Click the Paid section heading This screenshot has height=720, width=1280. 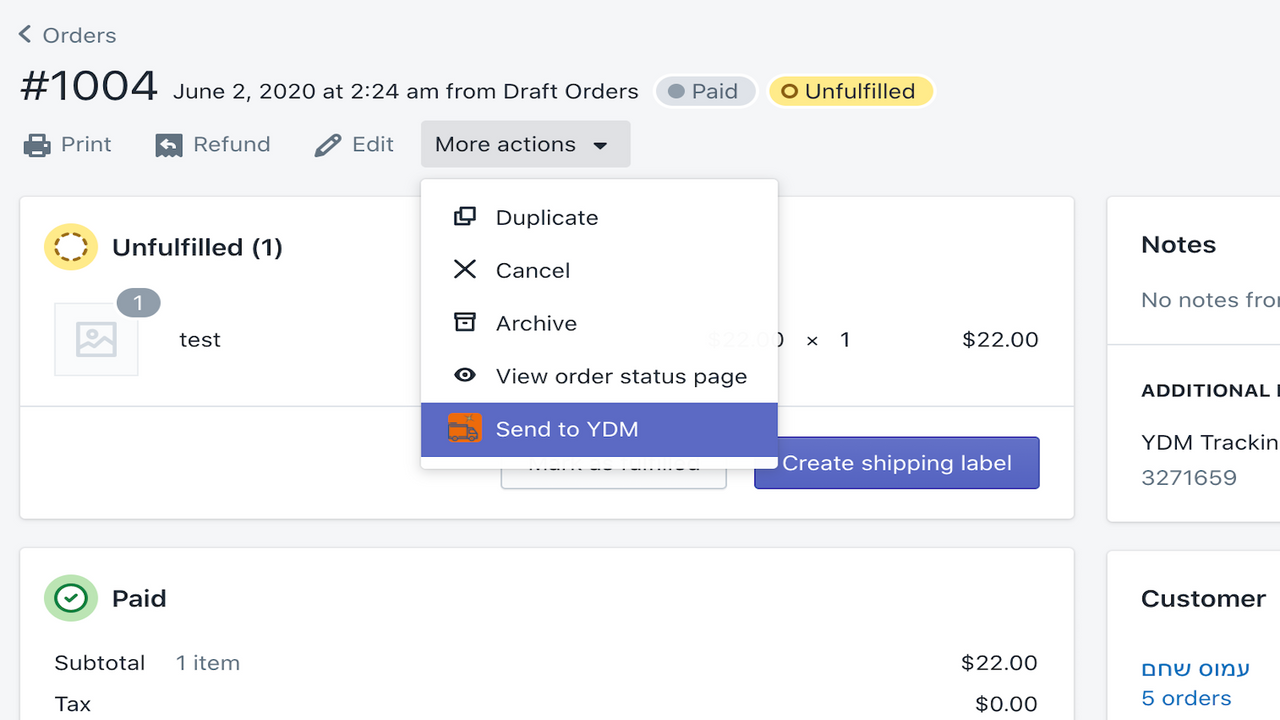[139, 598]
